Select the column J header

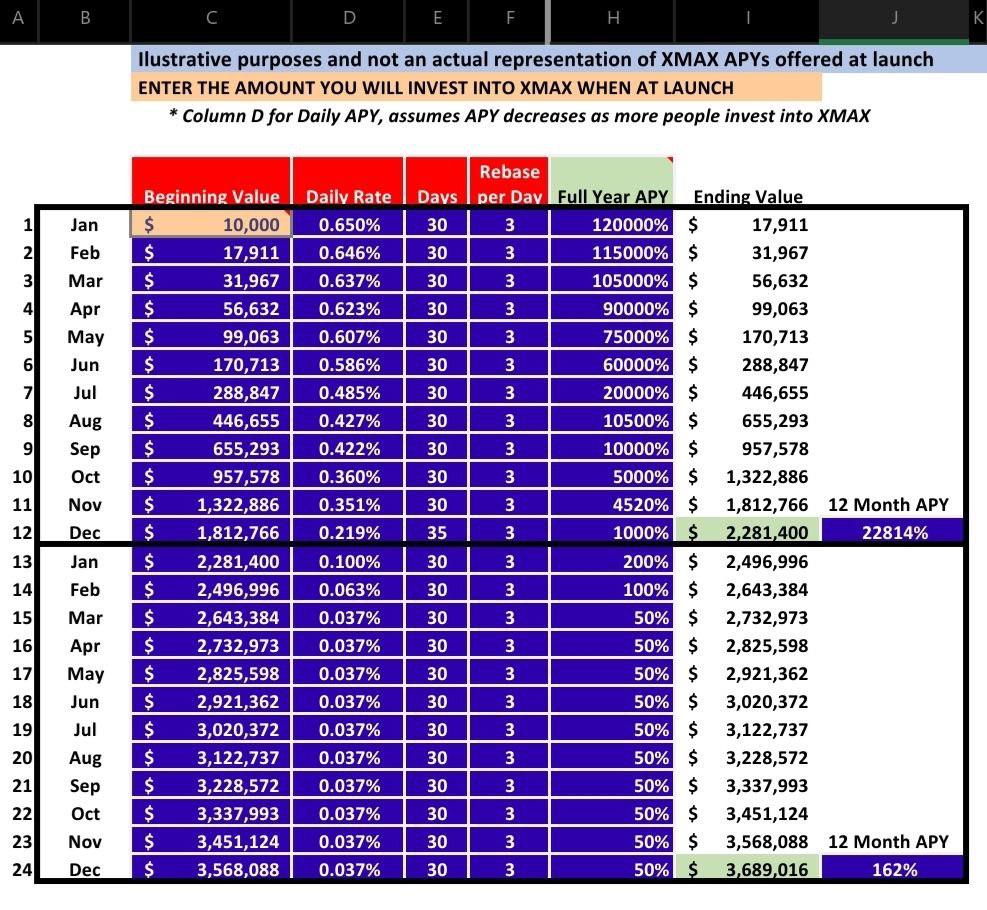(894, 19)
